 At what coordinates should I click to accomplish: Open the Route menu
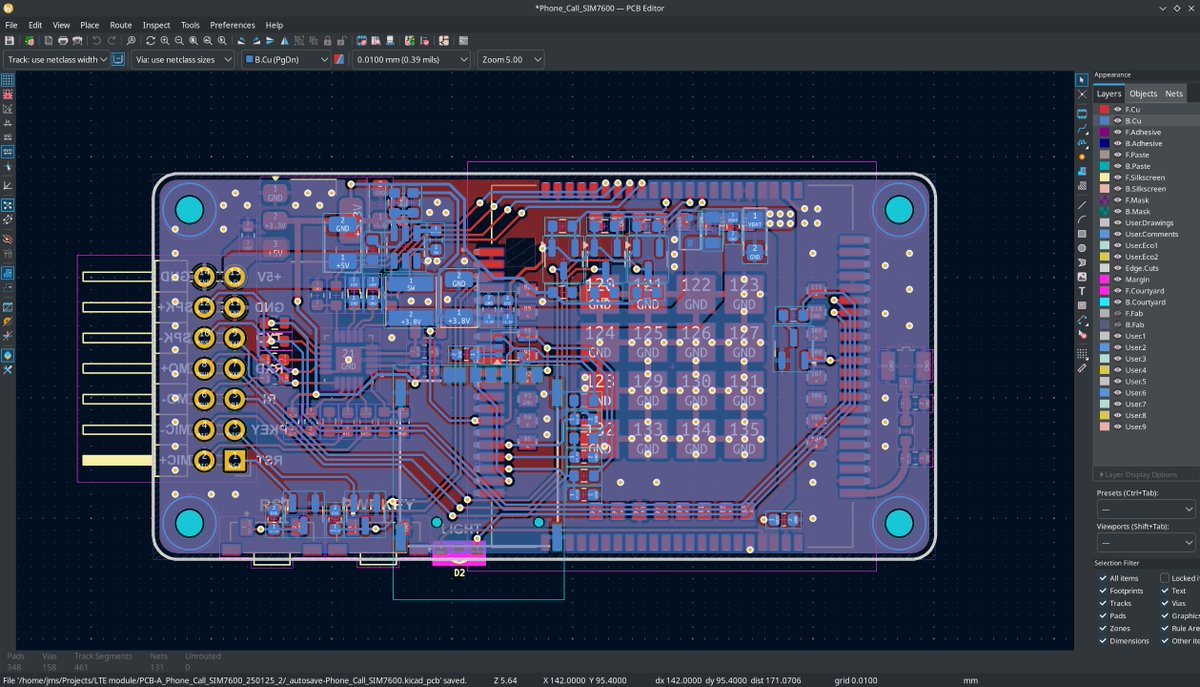pos(120,25)
